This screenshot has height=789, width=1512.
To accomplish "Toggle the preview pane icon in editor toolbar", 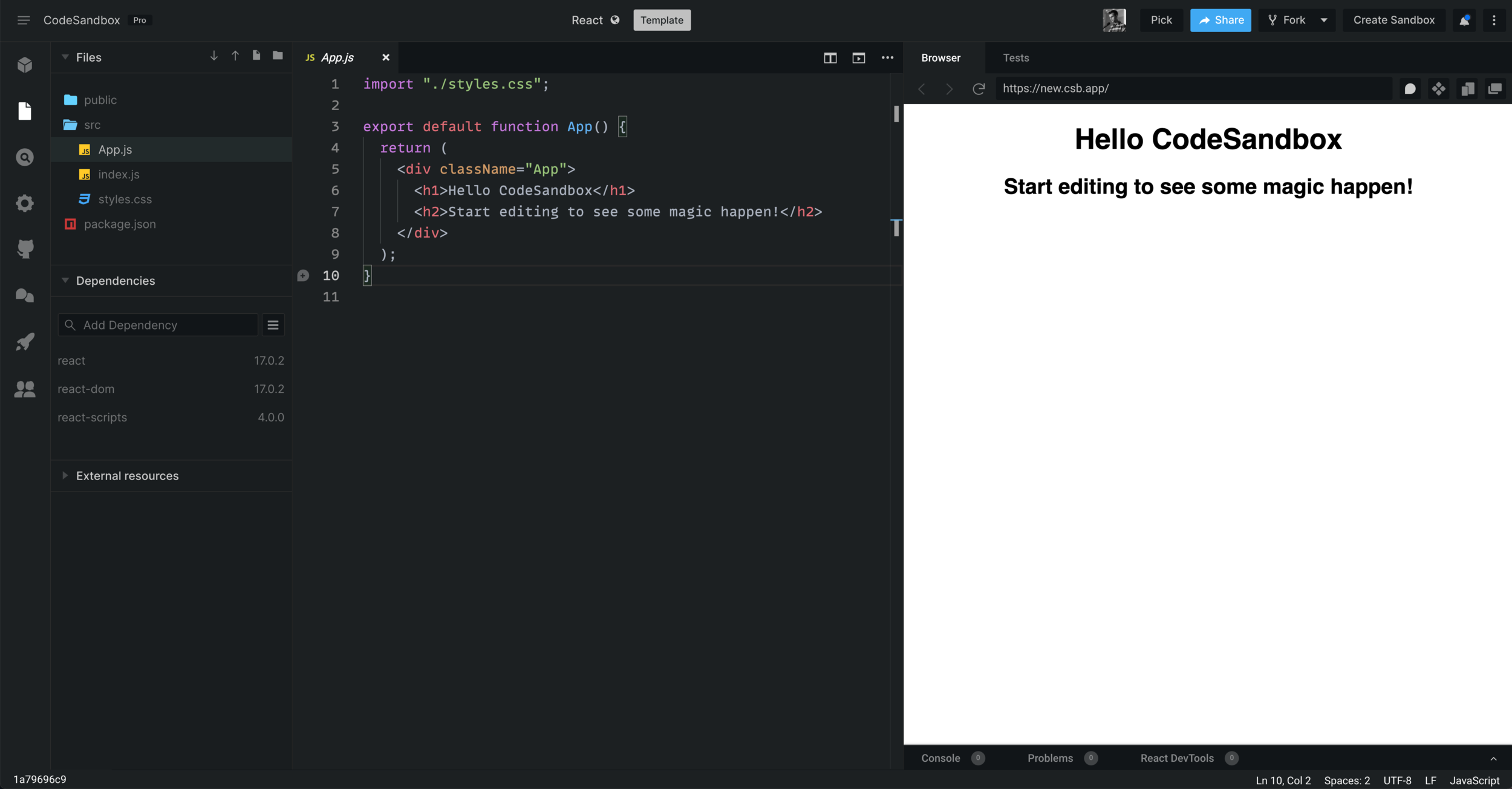I will tap(858, 58).
